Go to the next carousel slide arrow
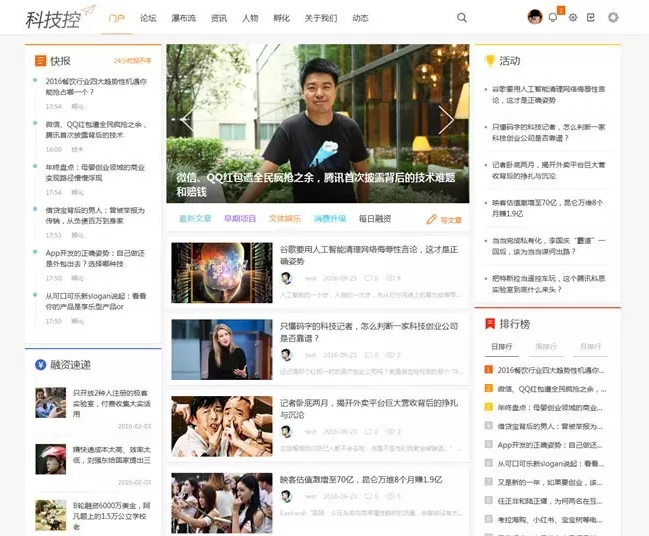 (446, 120)
